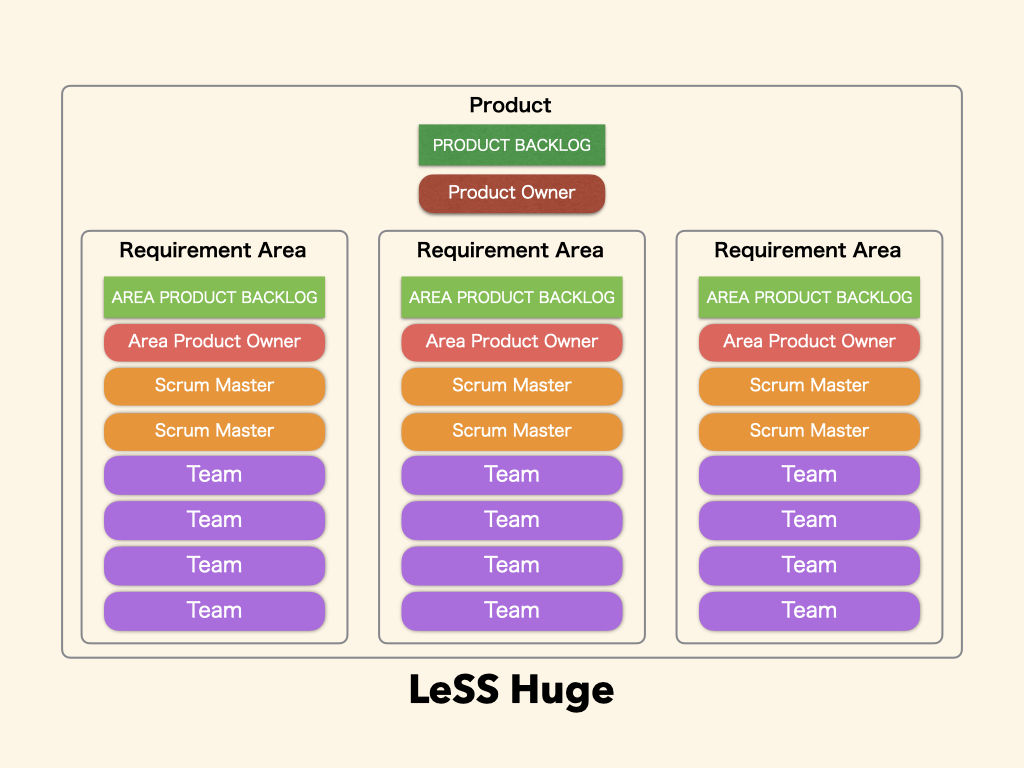
Task: Expand the left Requirement Area container
Action: point(214,250)
